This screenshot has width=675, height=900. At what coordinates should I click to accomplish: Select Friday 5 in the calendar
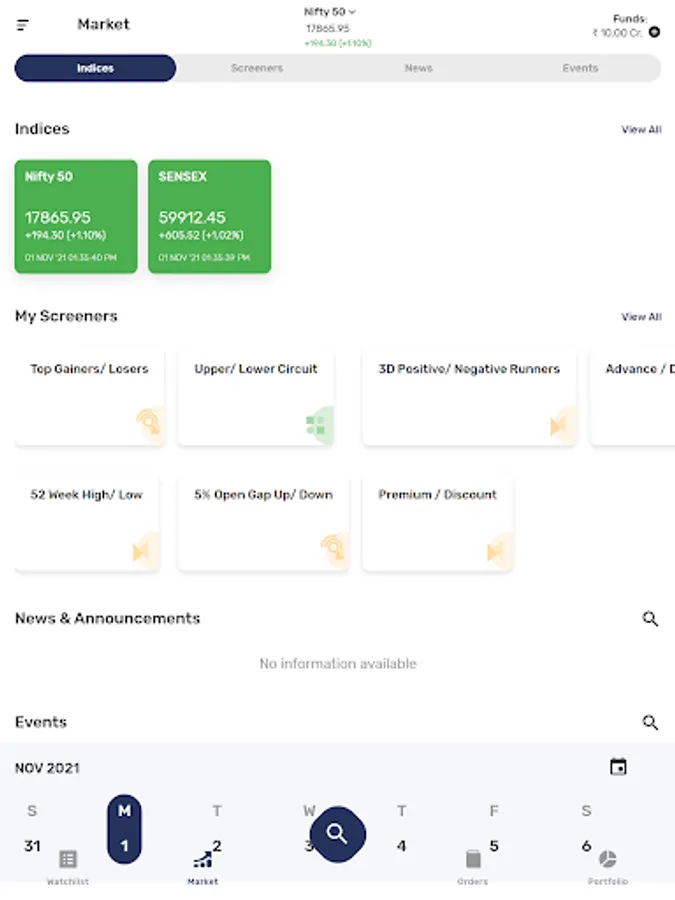(x=494, y=845)
